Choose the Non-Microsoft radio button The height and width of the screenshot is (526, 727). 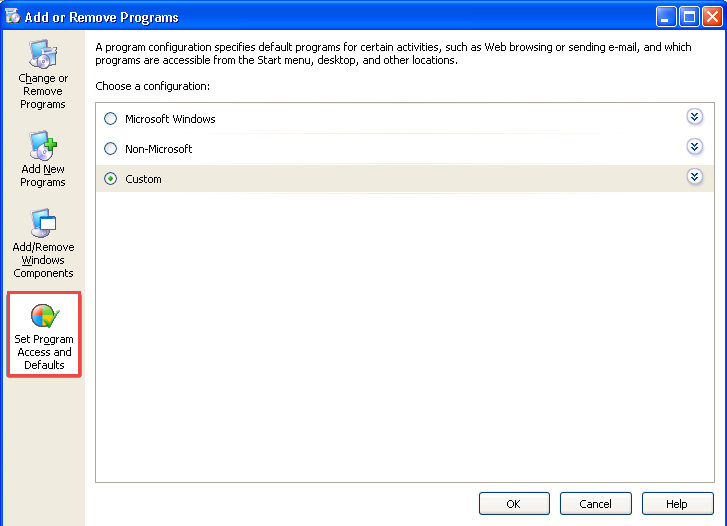pos(111,149)
